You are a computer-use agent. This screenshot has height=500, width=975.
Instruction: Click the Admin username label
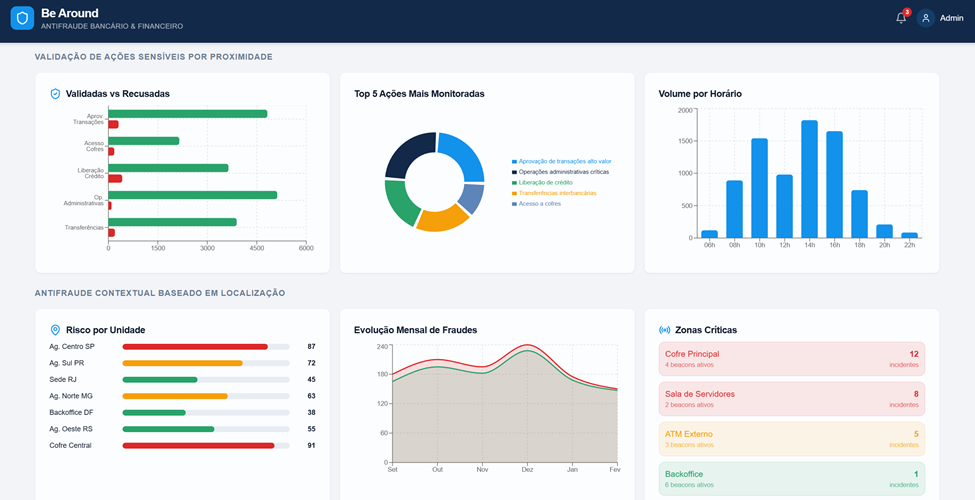point(951,18)
